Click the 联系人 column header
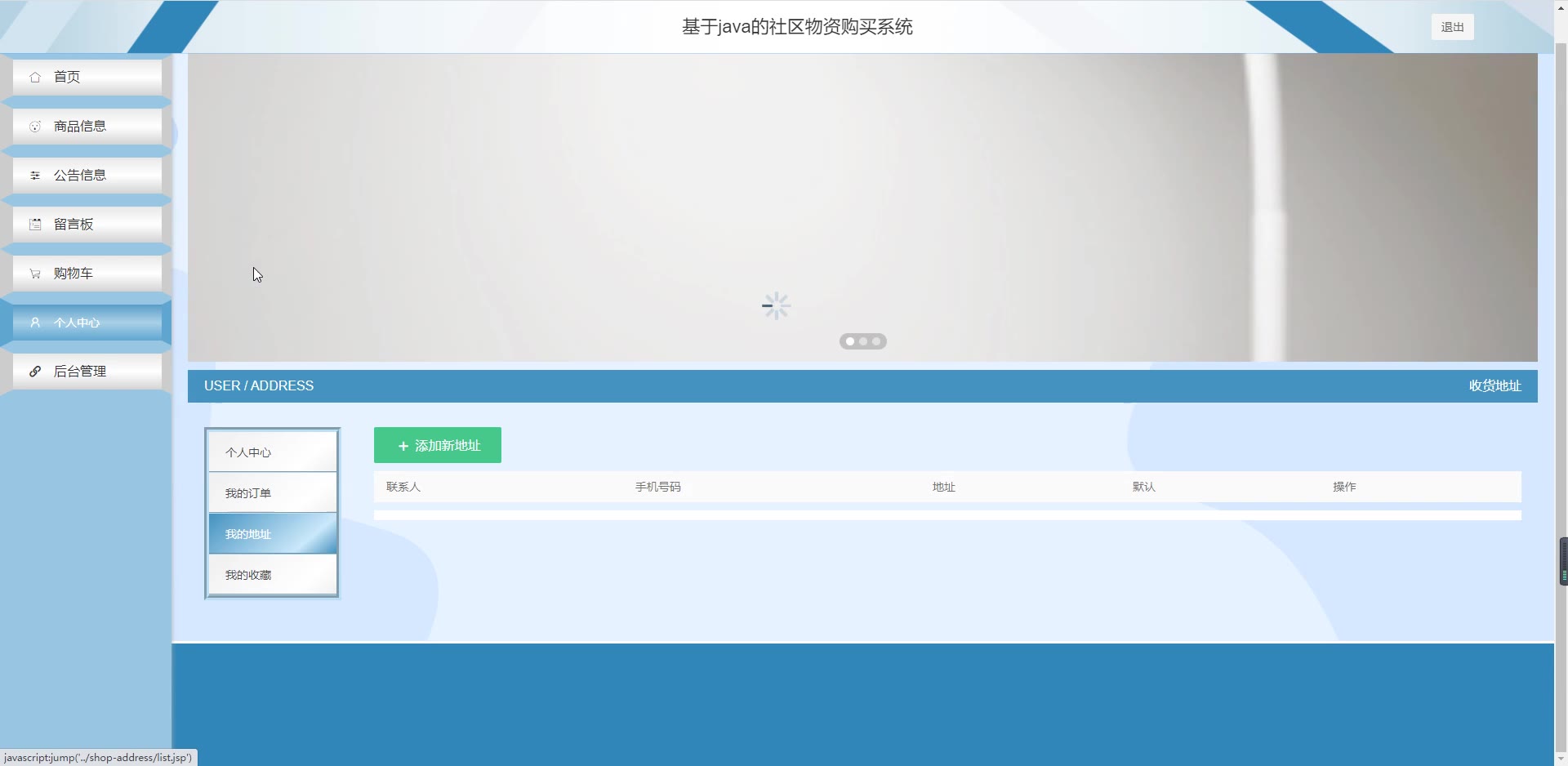Screen dimensions: 1568x766 pos(403,487)
